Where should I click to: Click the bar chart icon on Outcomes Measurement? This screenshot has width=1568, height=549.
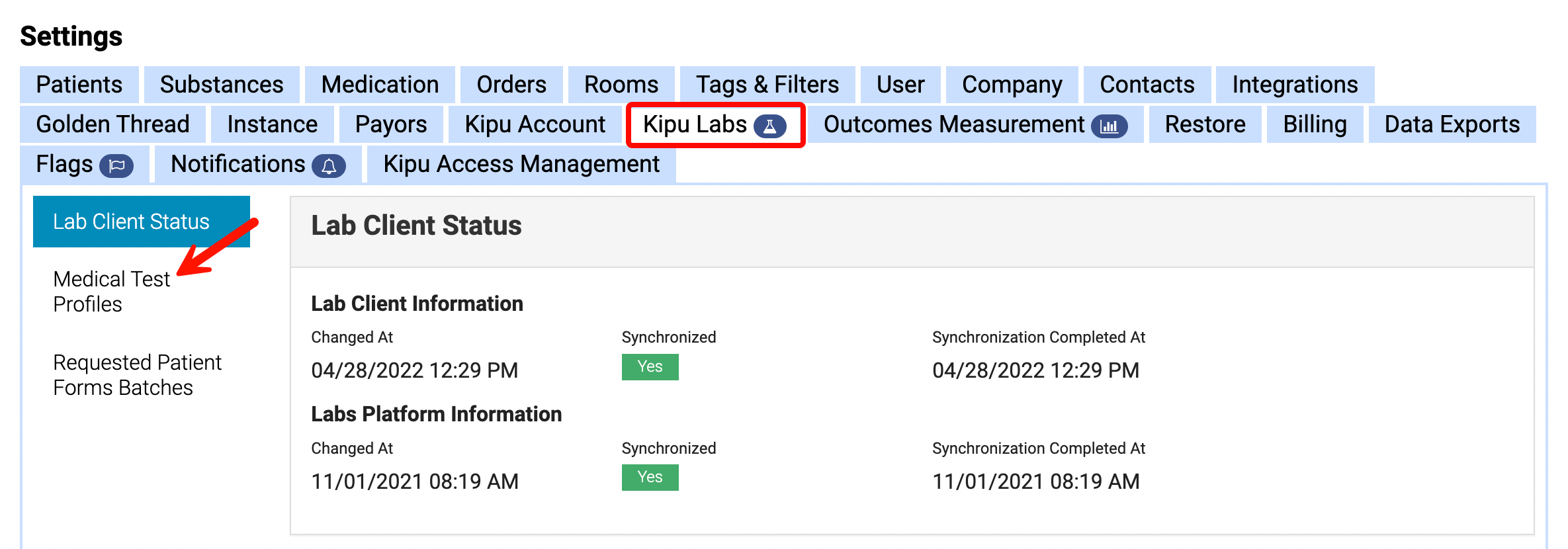1109,126
